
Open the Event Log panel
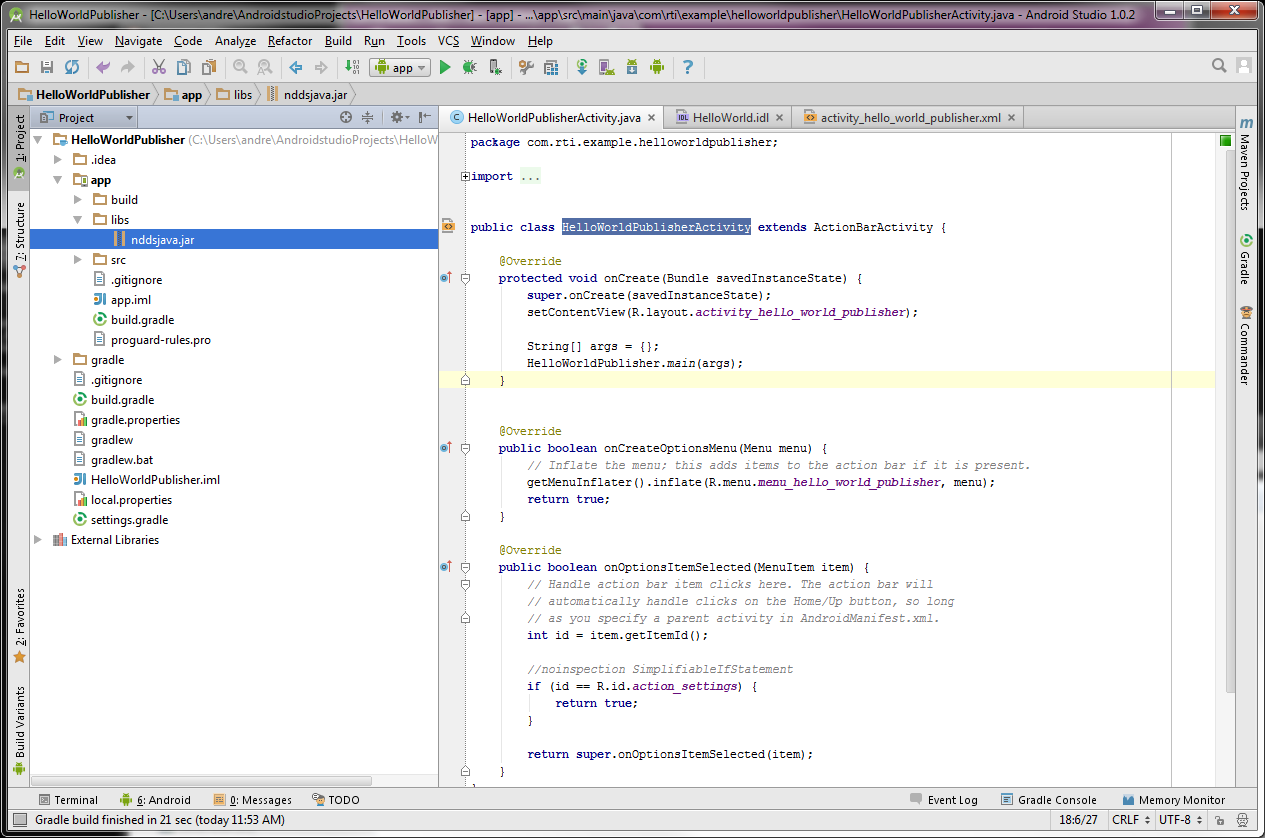pos(944,800)
